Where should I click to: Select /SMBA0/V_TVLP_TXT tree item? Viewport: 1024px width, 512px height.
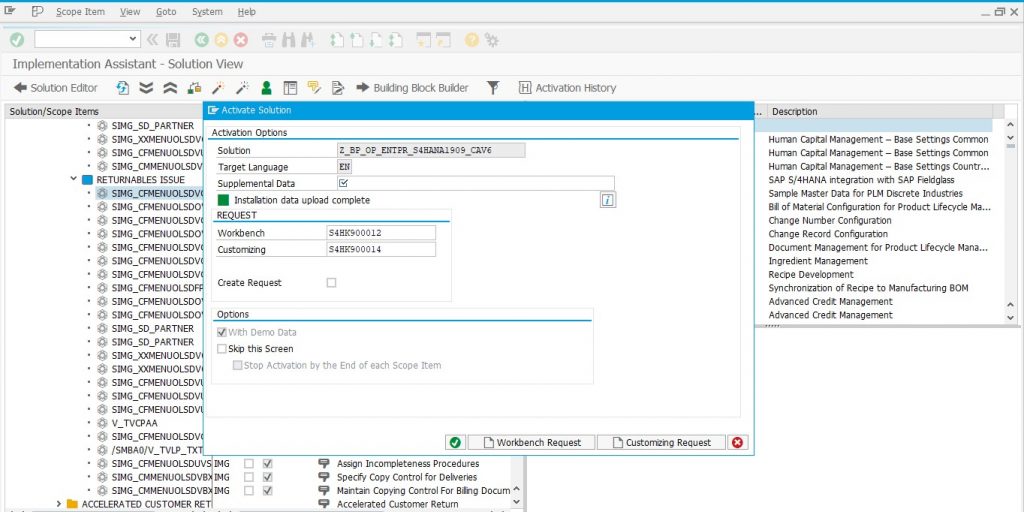click(x=157, y=450)
